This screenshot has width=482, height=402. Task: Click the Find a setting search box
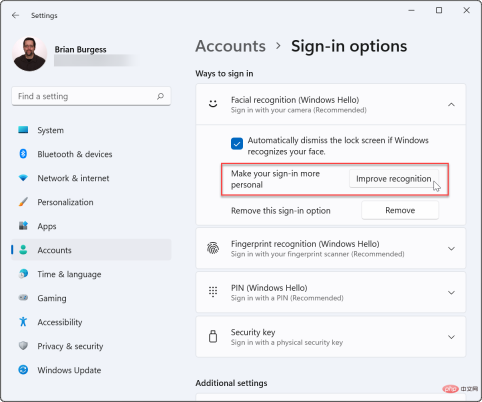tap(91, 96)
